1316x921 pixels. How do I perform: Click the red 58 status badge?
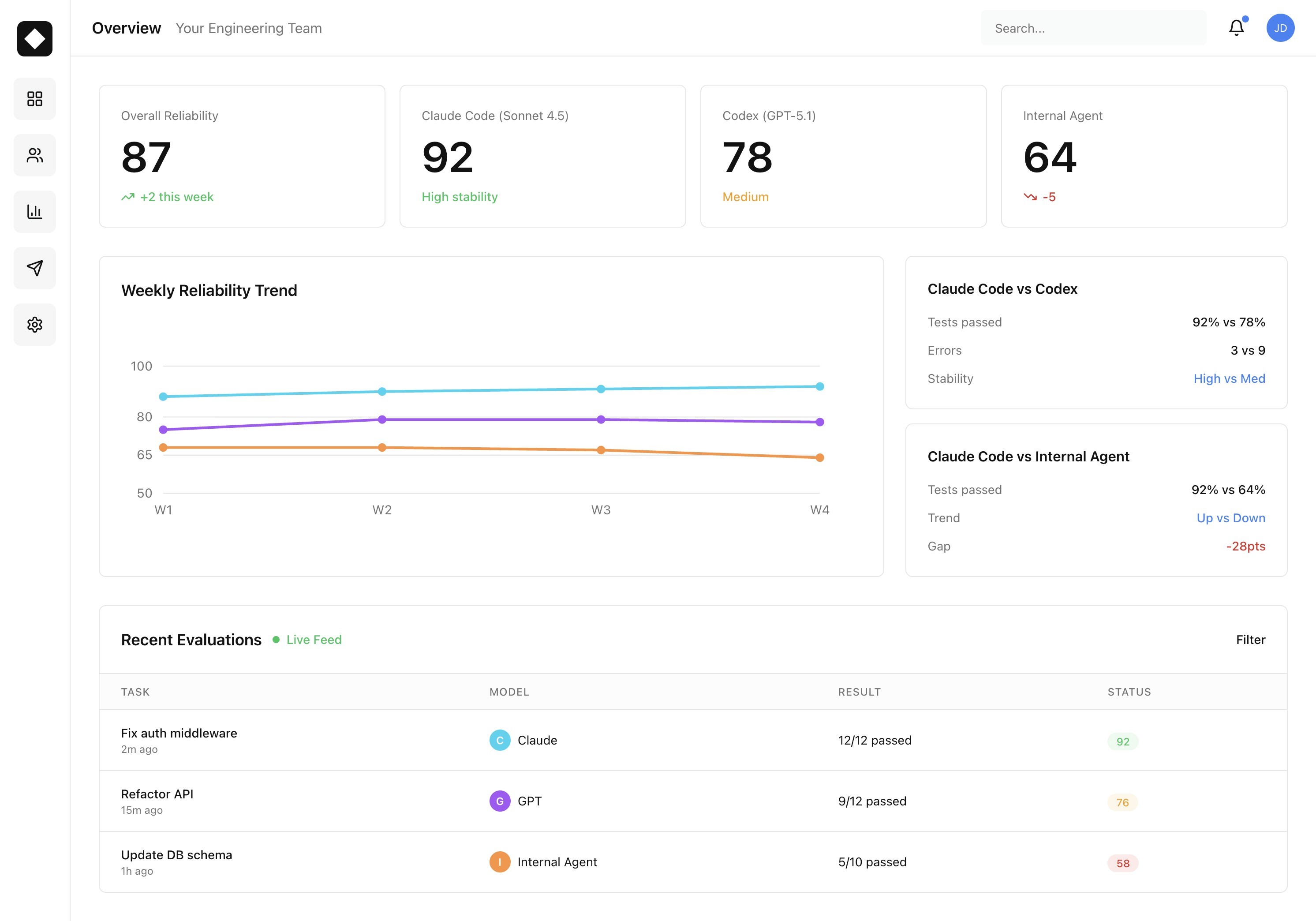tap(1123, 863)
